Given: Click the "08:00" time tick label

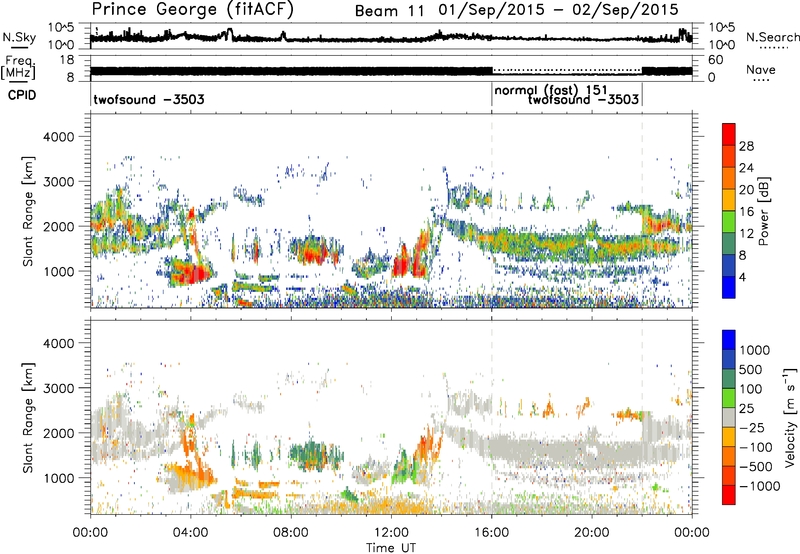Looking at the screenshot, I should tap(291, 533).
